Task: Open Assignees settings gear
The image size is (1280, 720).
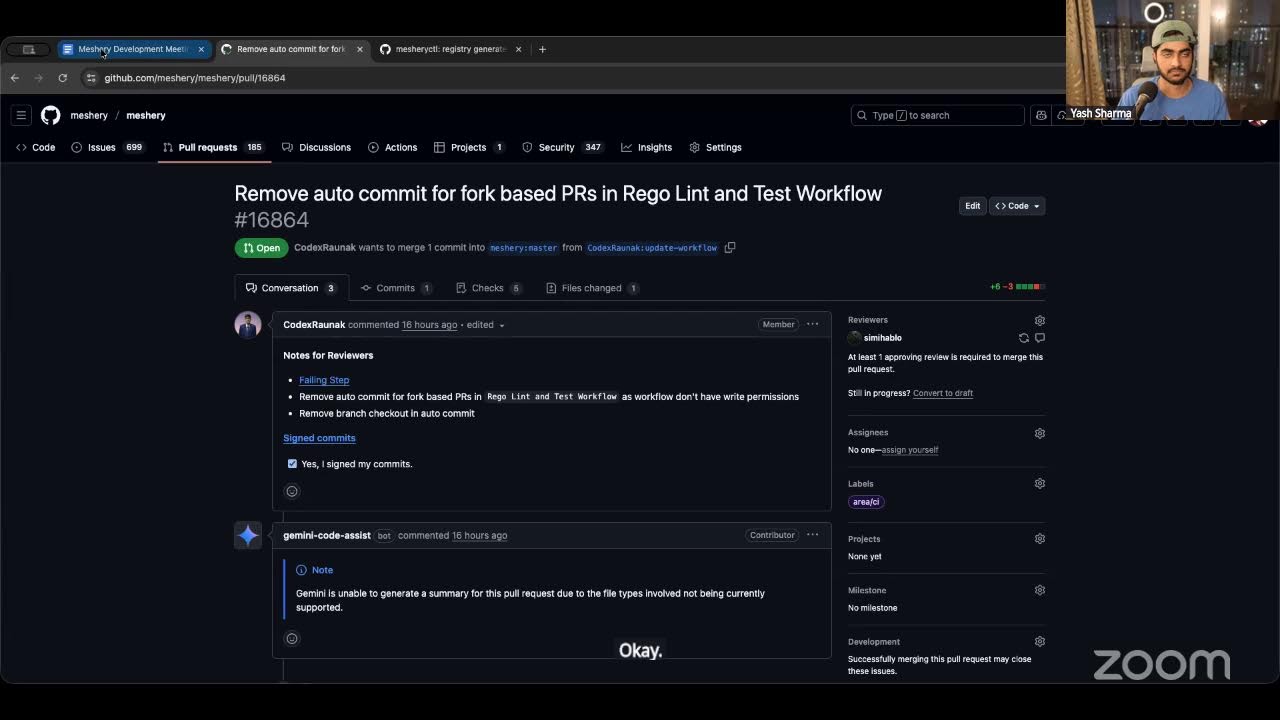Action: (x=1040, y=433)
